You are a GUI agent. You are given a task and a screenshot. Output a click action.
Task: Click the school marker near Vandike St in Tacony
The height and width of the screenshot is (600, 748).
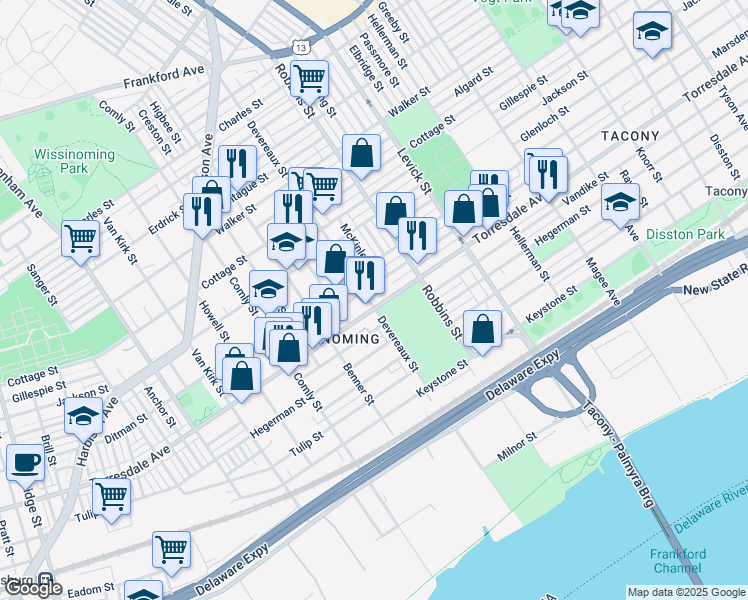click(x=620, y=202)
